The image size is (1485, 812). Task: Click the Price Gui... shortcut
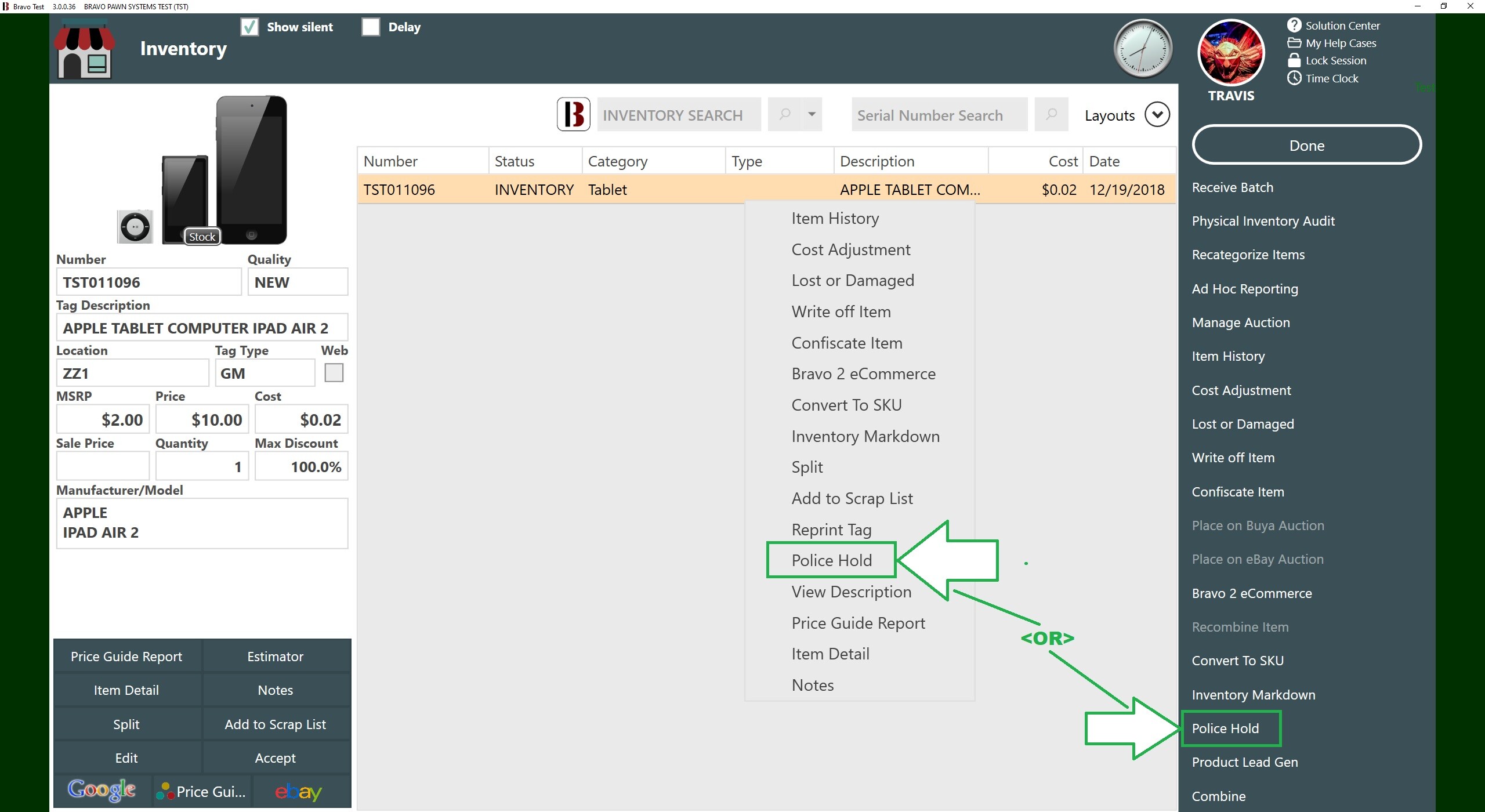[202, 791]
